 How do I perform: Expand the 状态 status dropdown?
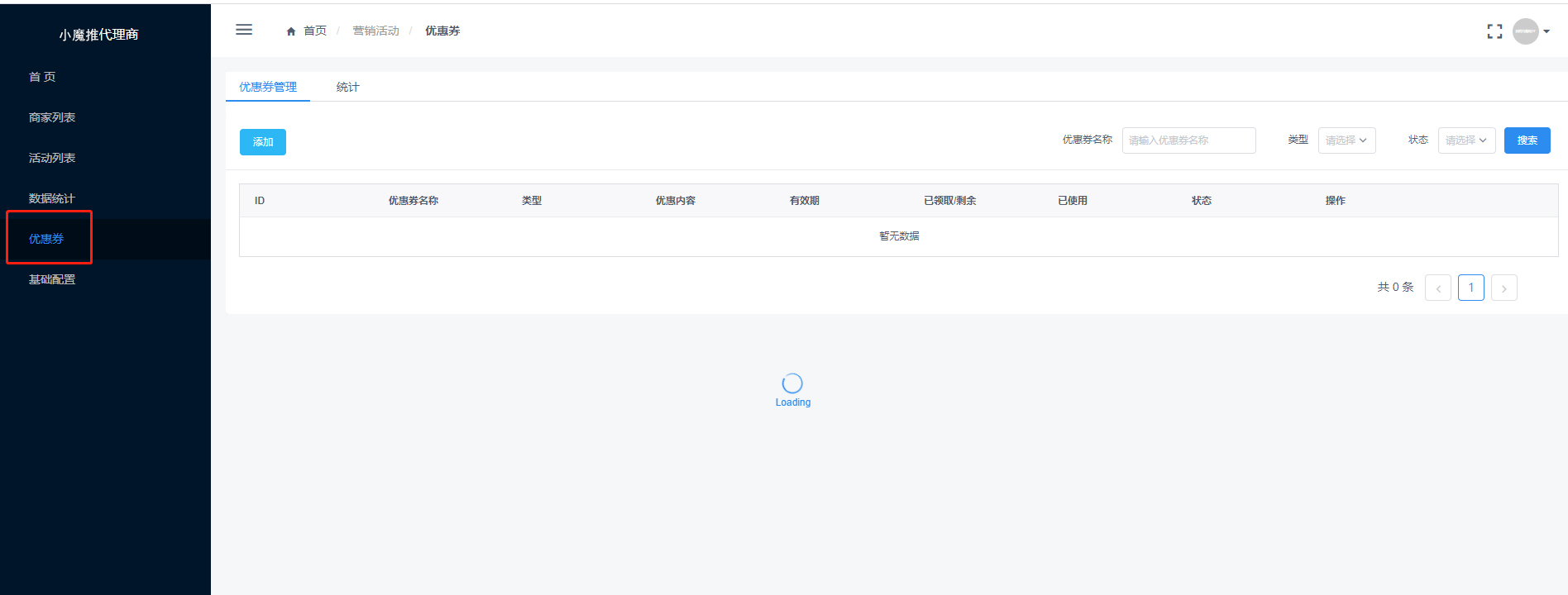pyautogui.click(x=1466, y=140)
